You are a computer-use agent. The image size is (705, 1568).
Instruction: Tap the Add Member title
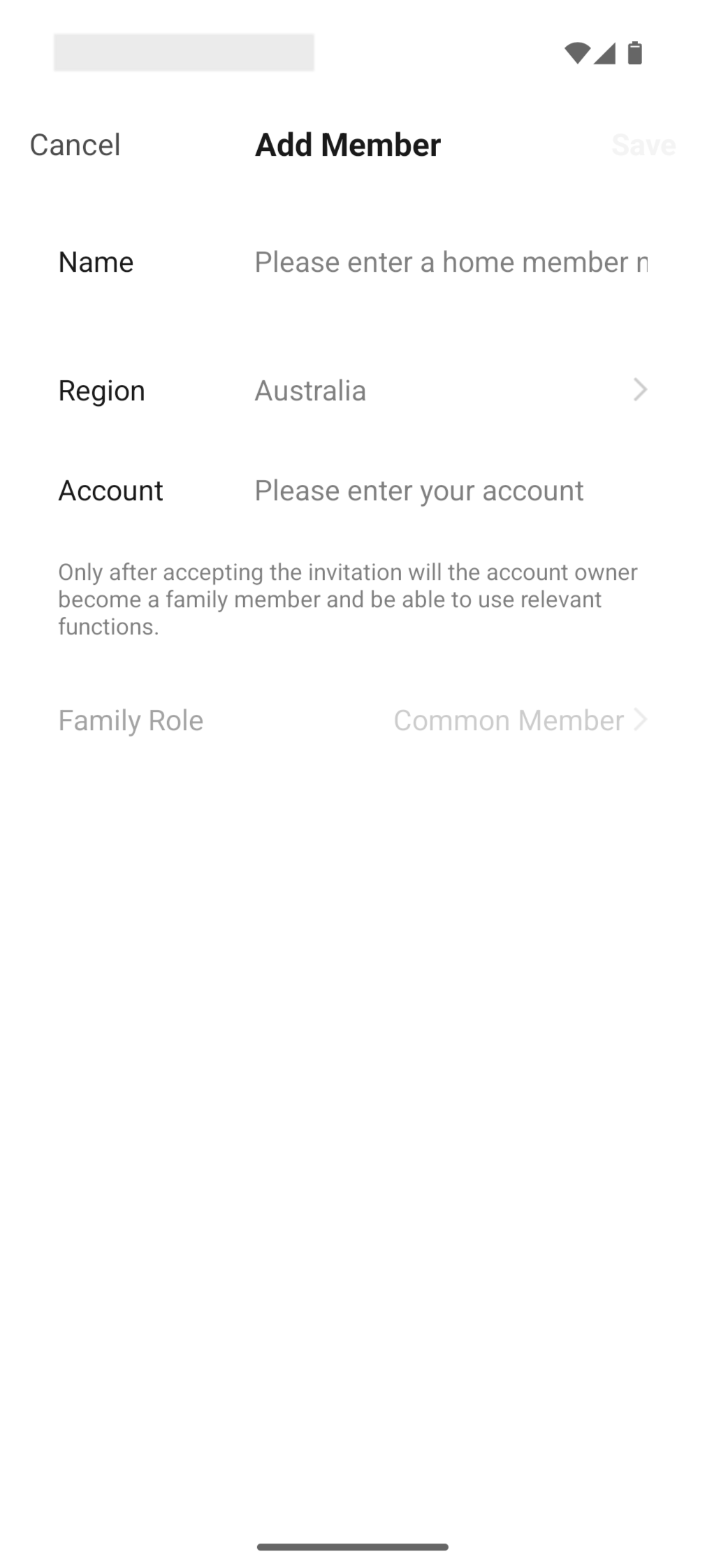pyautogui.click(x=348, y=145)
